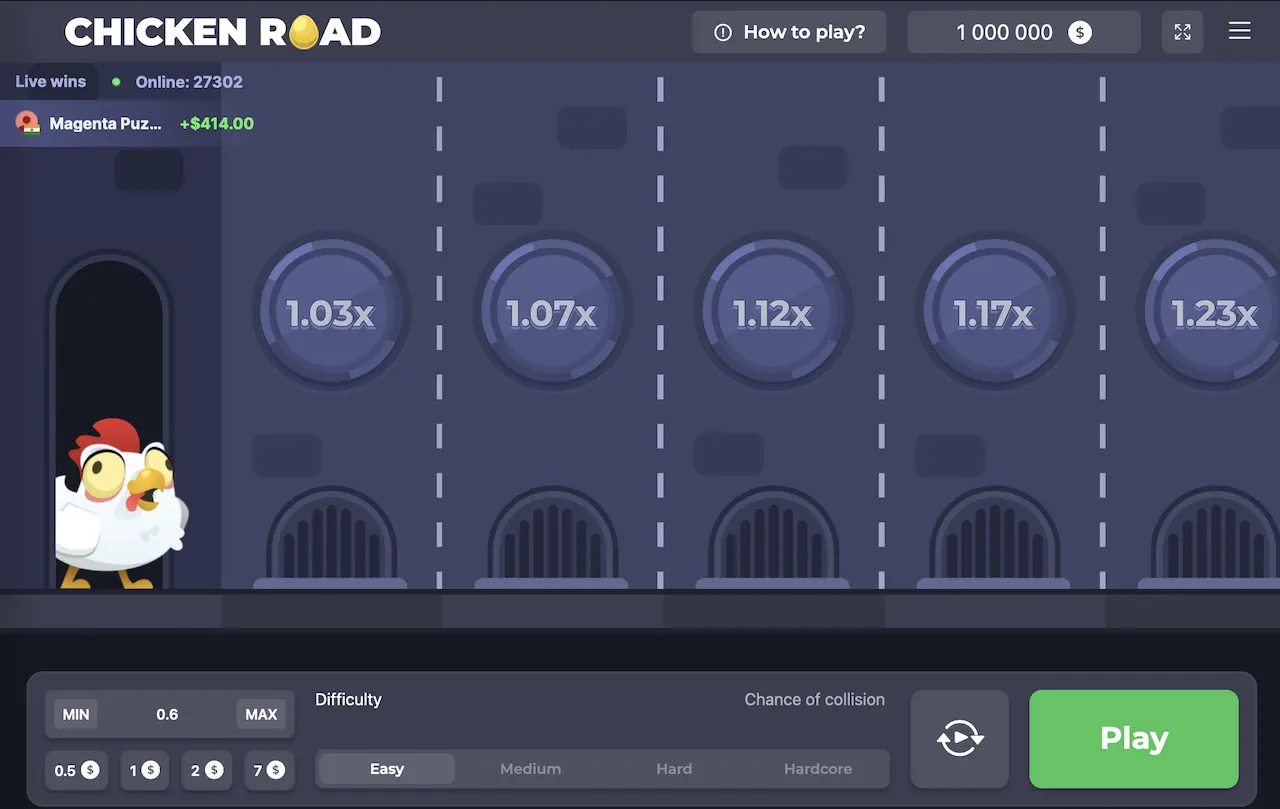The width and height of the screenshot is (1280, 809).
Task: Click the 1.03x multiplier manhole
Action: 330,313
